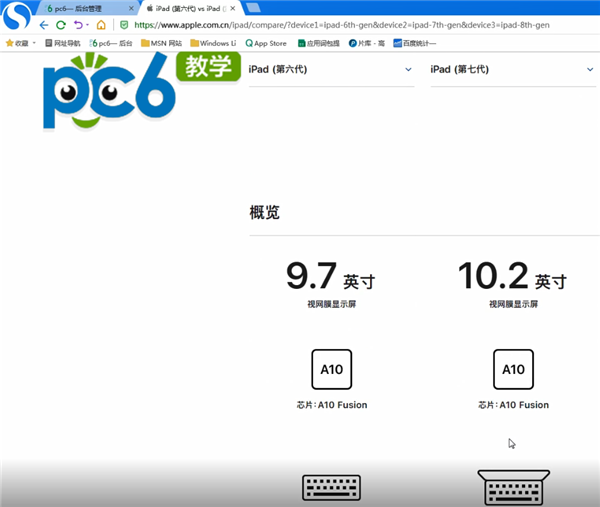Open the 网址导航 bookmark
Image resolution: width=600 pixels, height=507 pixels.
coord(63,43)
